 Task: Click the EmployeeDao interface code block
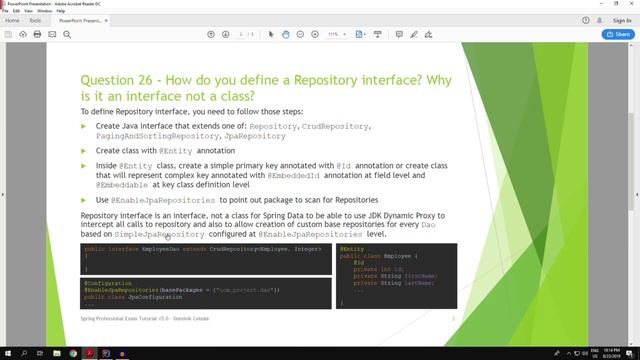(206, 259)
